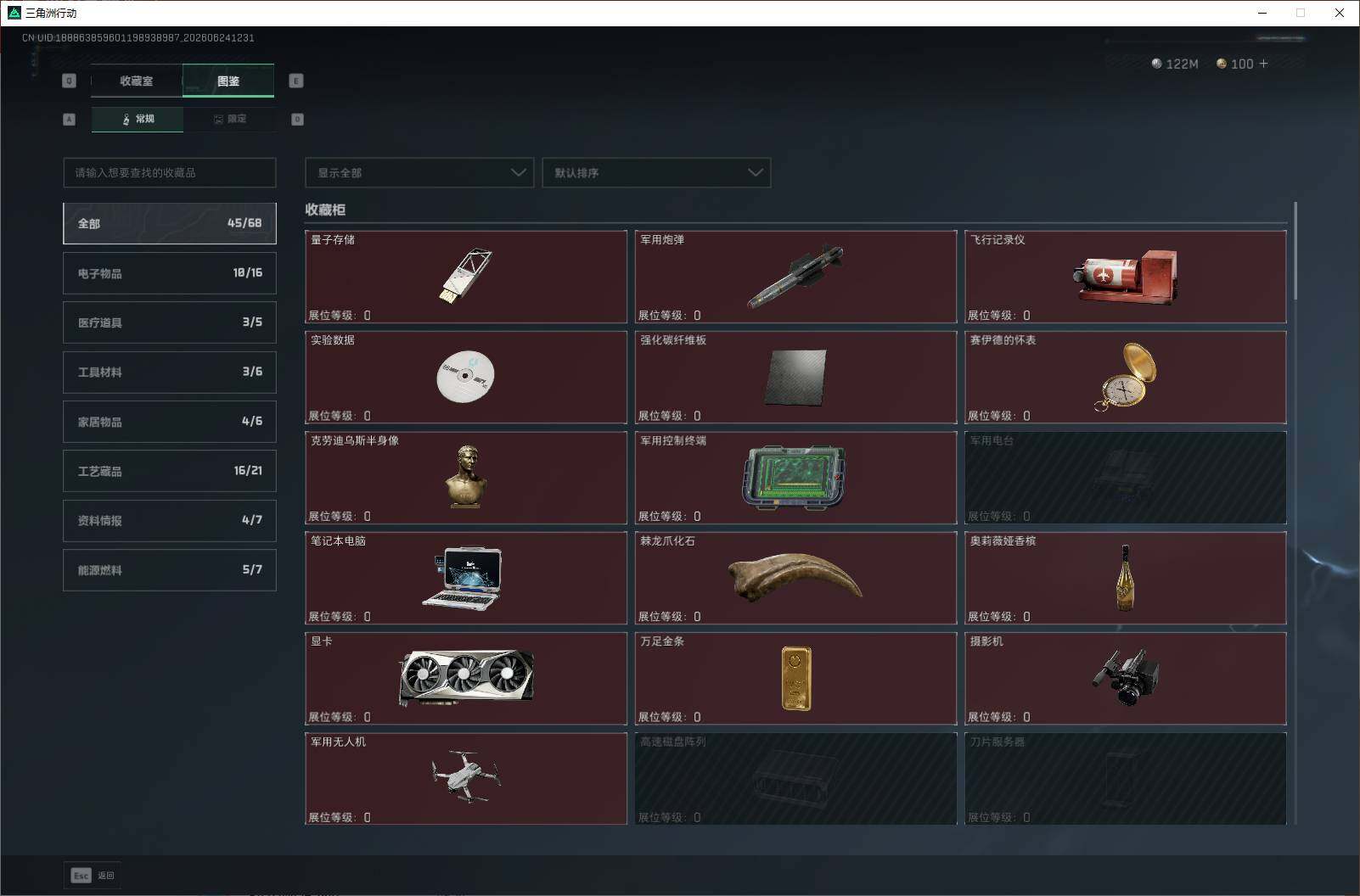
Task: Select the 棘龙爪化石 claw fossil icon
Action: coord(795,577)
